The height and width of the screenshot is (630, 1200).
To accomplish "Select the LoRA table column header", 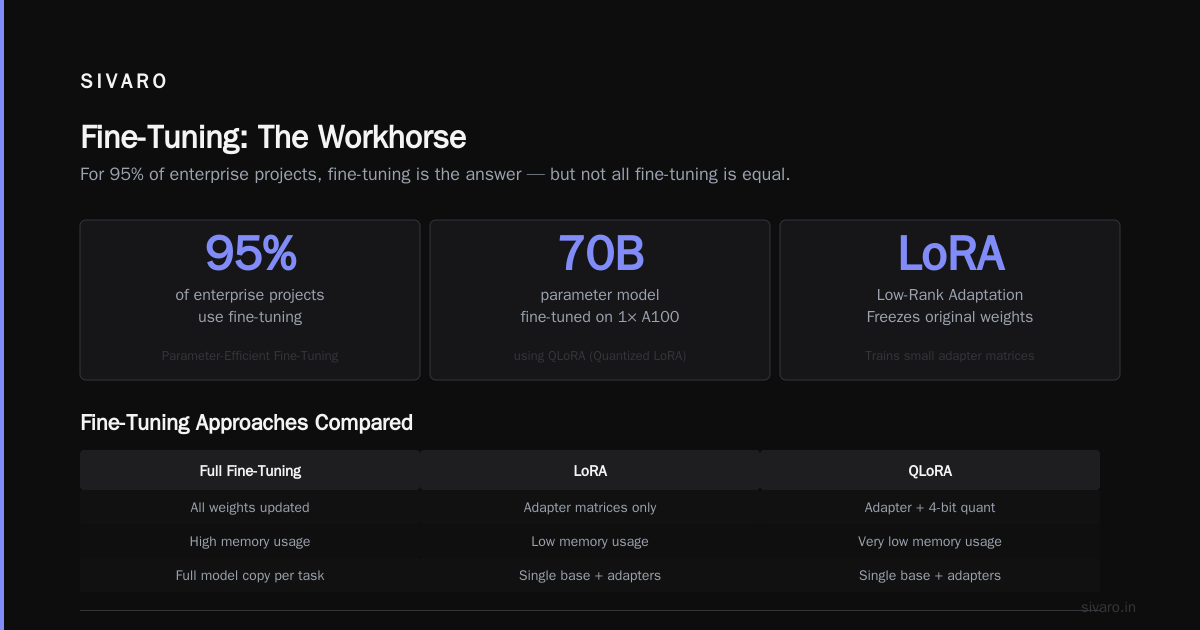I will 590,470.
